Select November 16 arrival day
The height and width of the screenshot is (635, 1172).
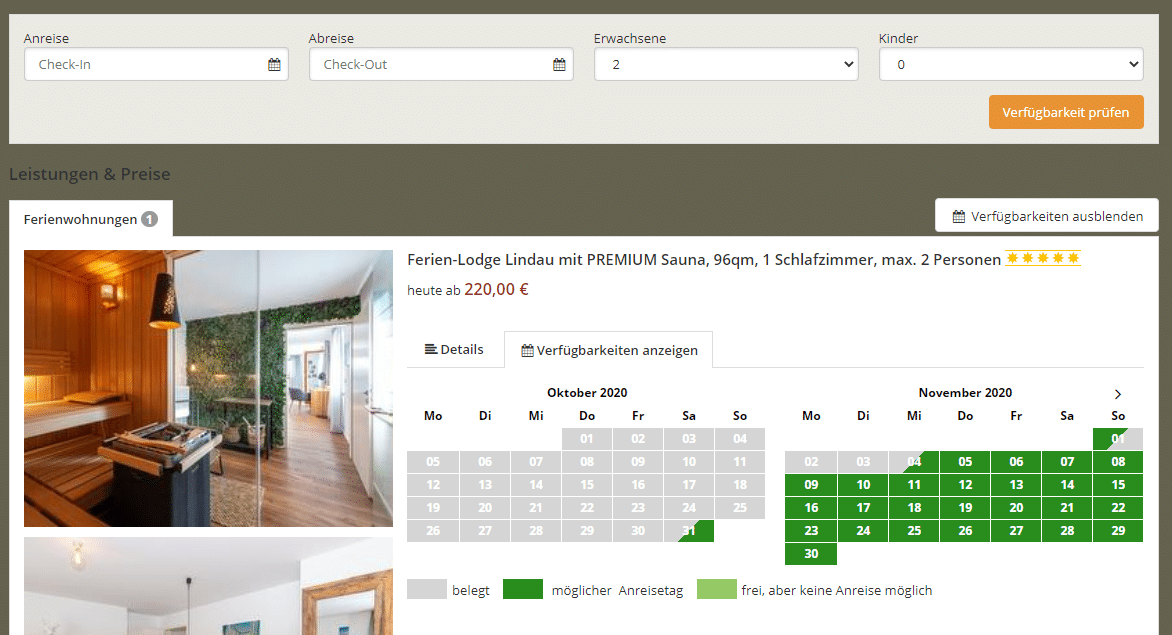click(811, 508)
